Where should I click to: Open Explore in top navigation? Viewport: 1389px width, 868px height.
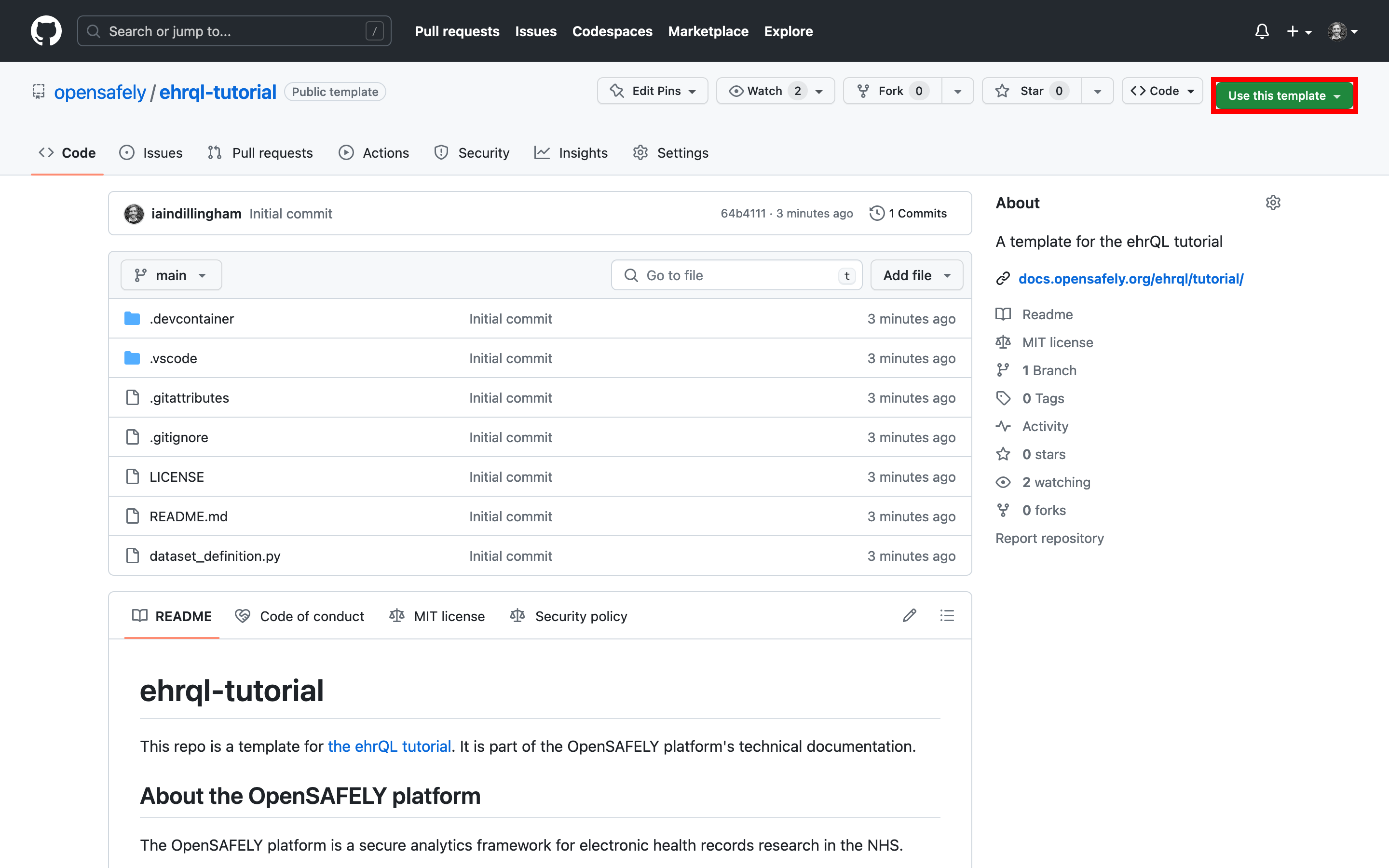pos(788,31)
